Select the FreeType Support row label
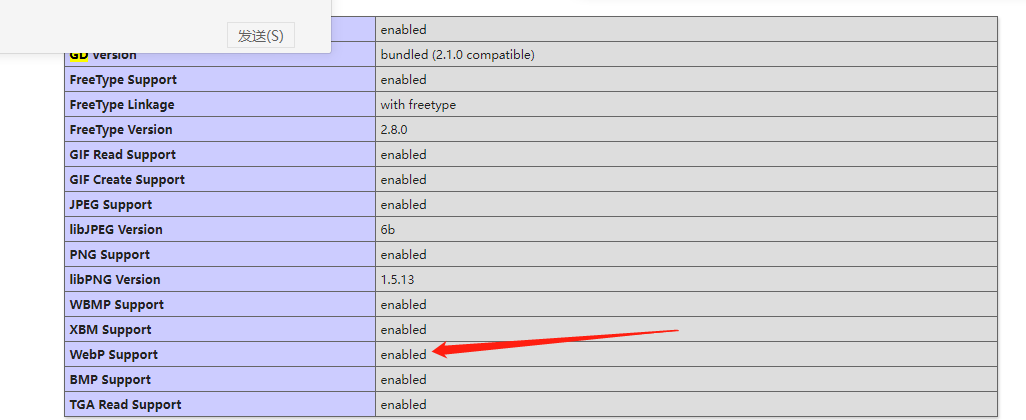This screenshot has width=1026, height=420. [x=122, y=80]
